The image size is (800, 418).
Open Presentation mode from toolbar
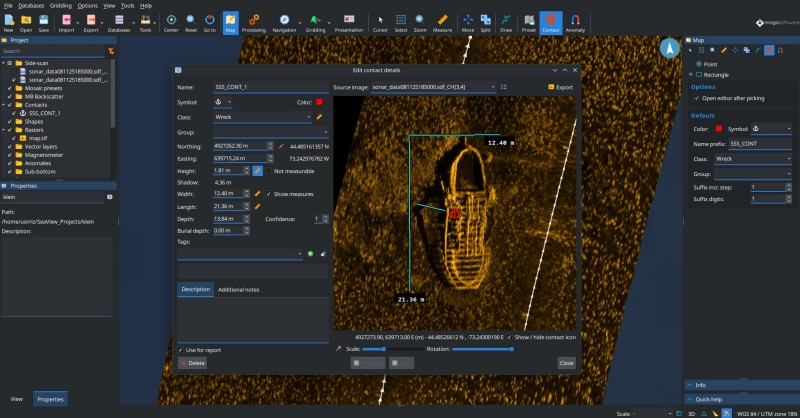tap(349, 23)
